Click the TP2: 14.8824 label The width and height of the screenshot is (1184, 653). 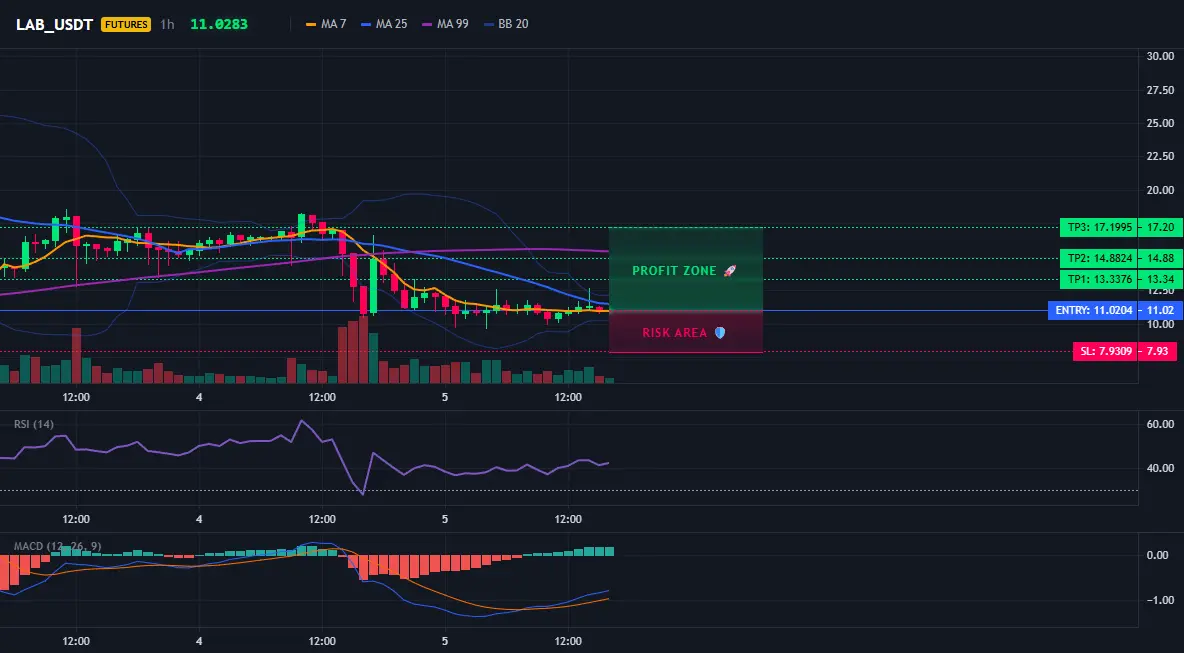(1099, 258)
